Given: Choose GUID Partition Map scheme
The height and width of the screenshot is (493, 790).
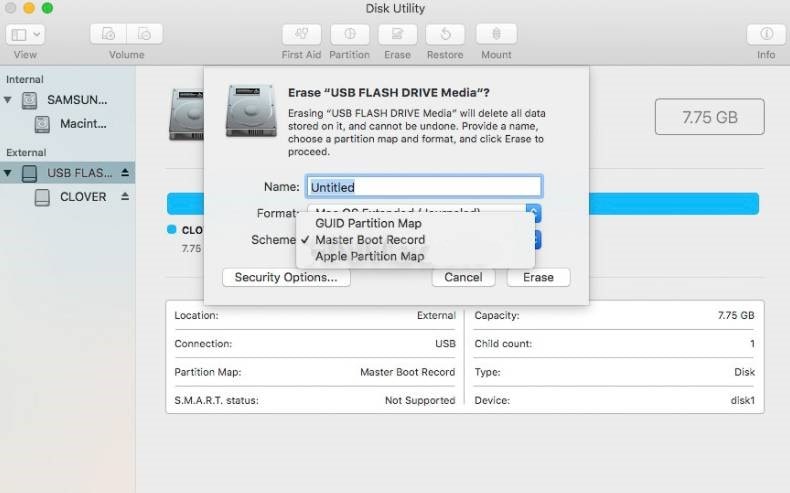Looking at the screenshot, I should [368, 223].
